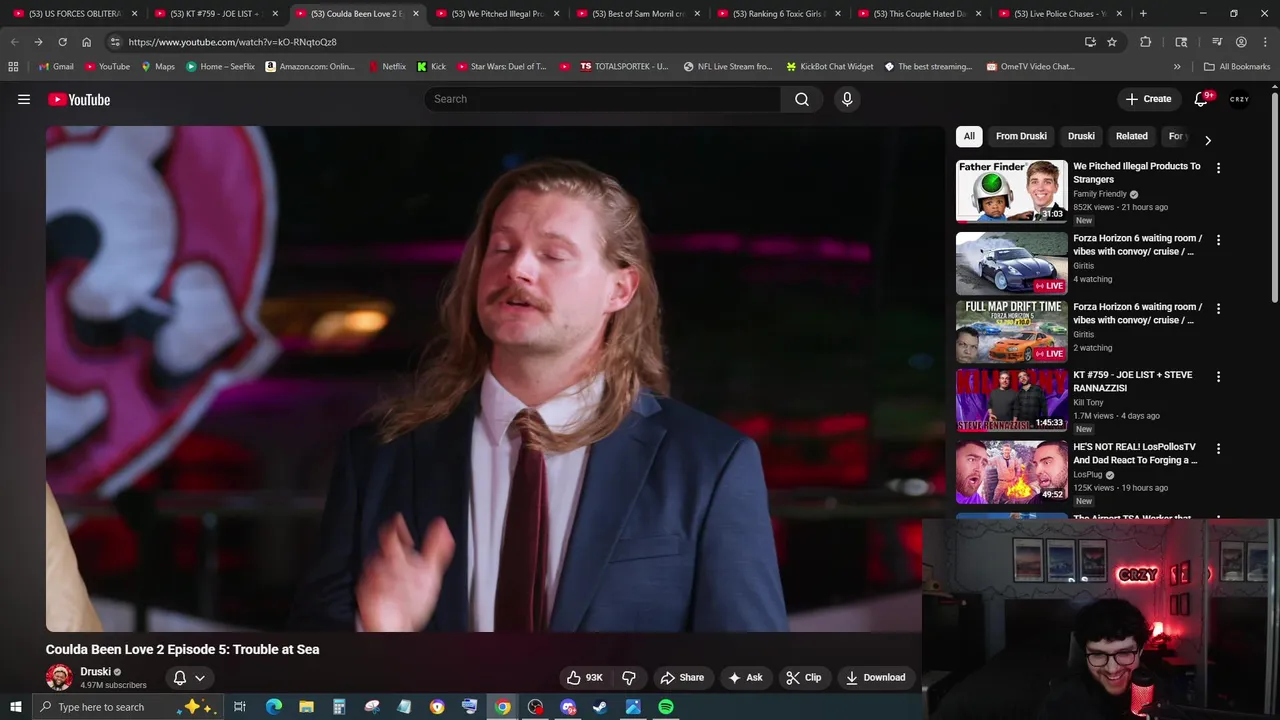
Task: Expand the notification options chevron beside the bell
Action: [200, 678]
